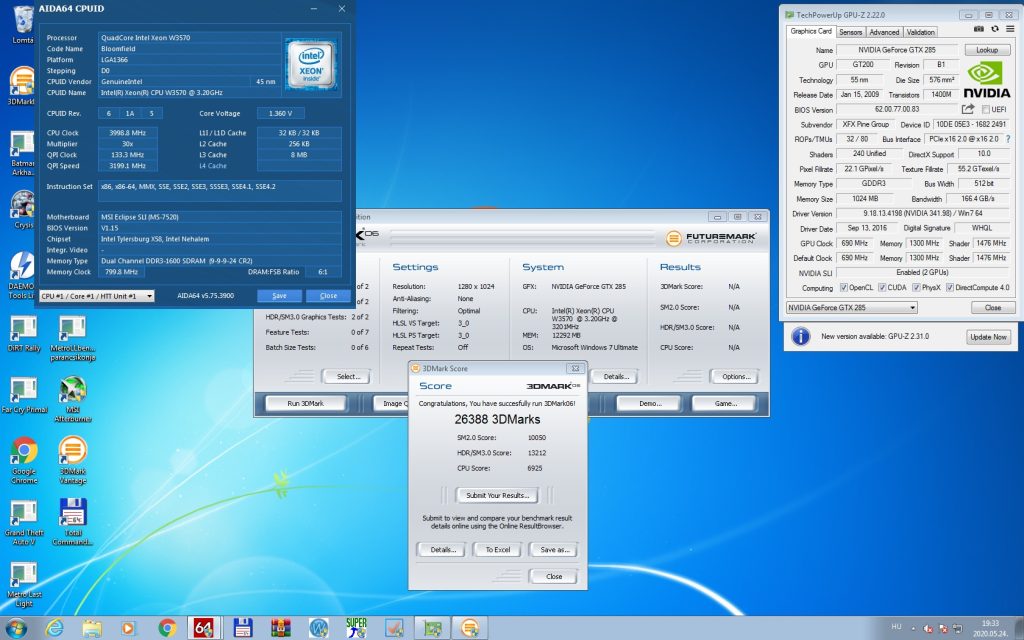This screenshot has height=640, width=1024.
Task: Click the GPU-Z screenshot camera icon
Action: tap(978, 29)
